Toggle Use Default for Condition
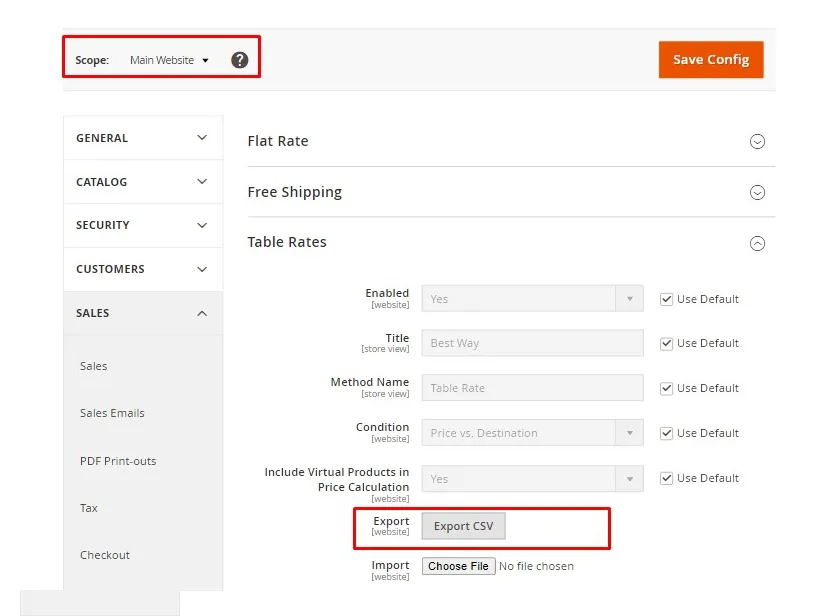This screenshot has height=616, width=837. pos(666,433)
